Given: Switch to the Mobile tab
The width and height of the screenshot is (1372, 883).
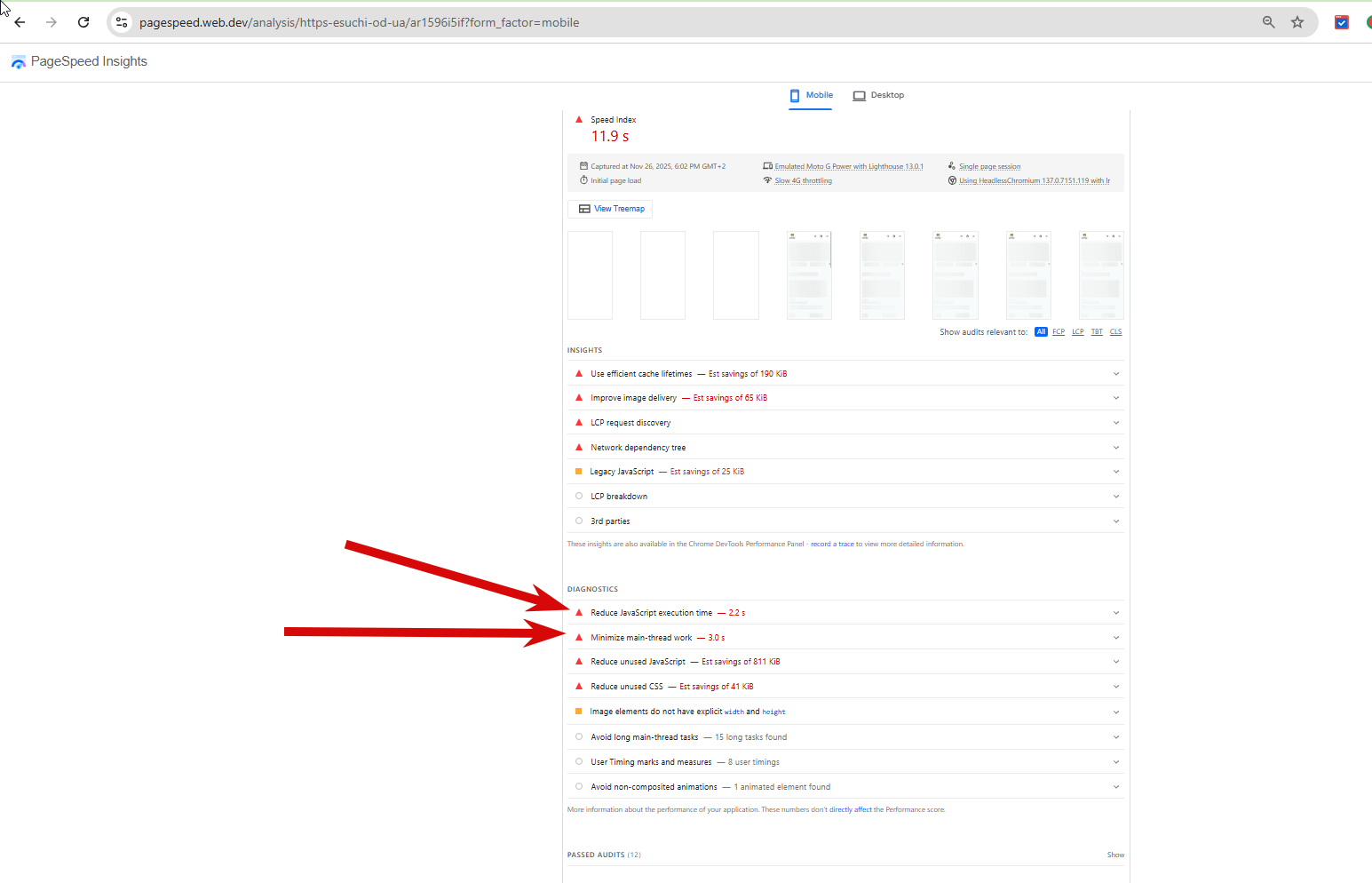Looking at the screenshot, I should (x=811, y=95).
